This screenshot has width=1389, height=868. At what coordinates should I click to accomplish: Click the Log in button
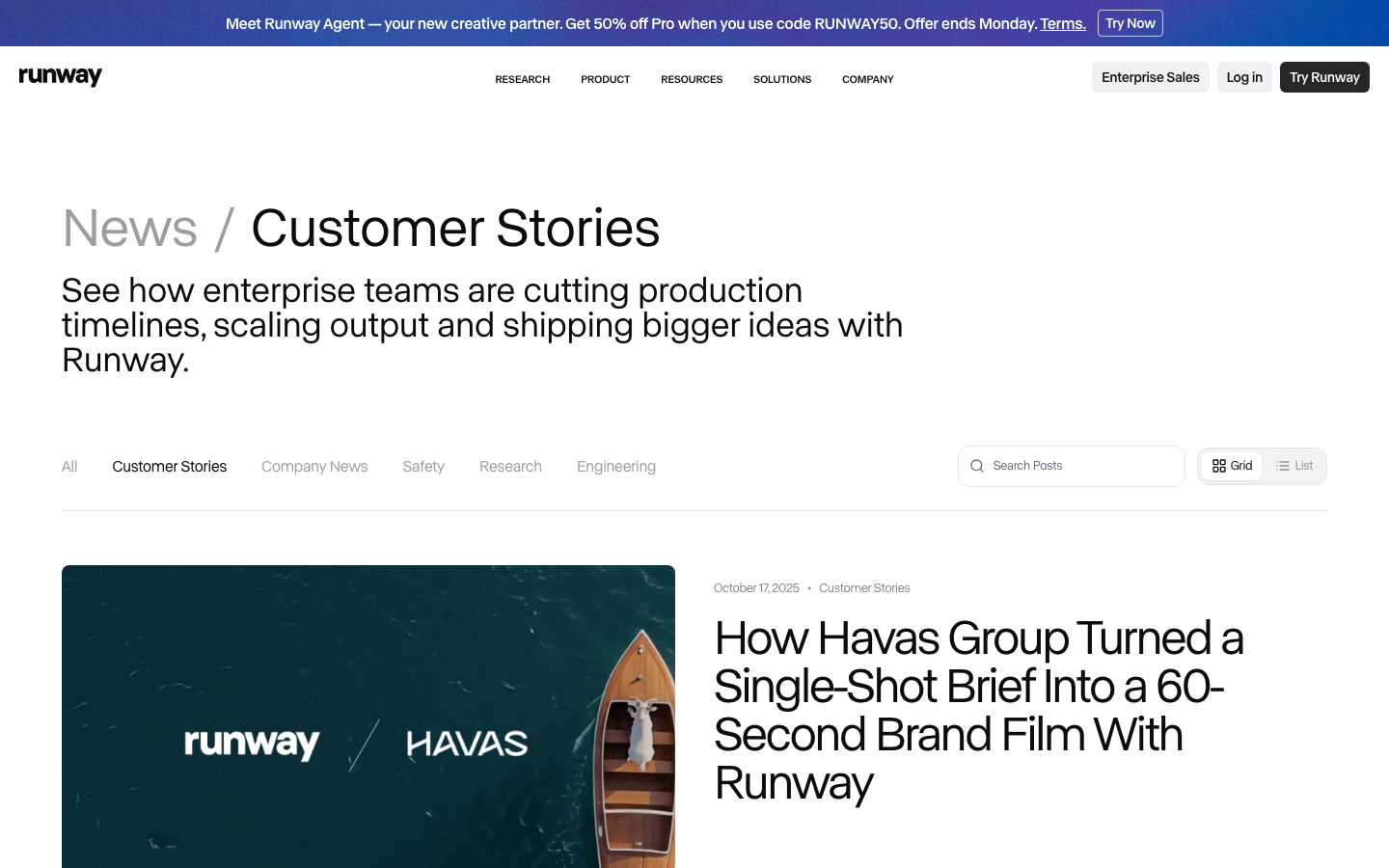click(1244, 77)
